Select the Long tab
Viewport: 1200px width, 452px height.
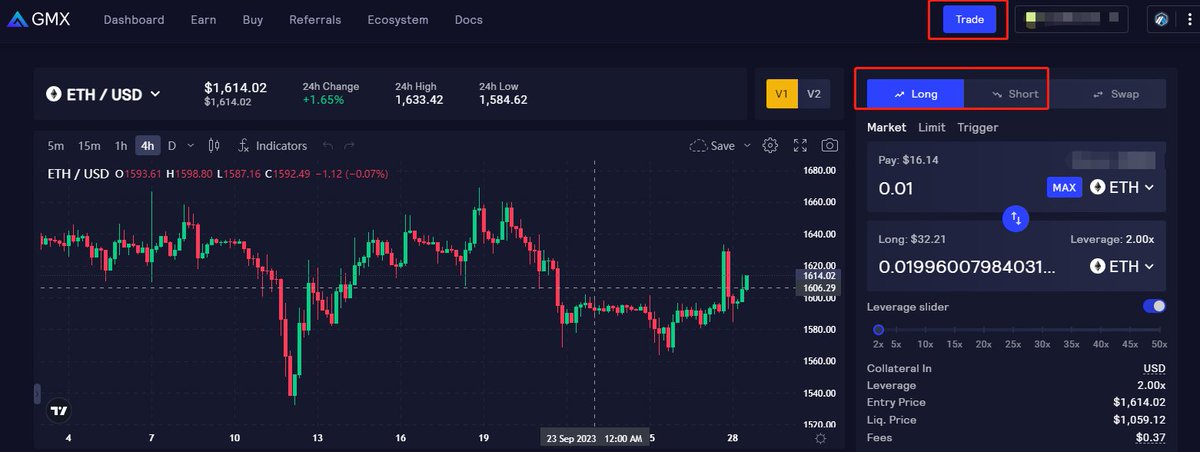(x=915, y=94)
